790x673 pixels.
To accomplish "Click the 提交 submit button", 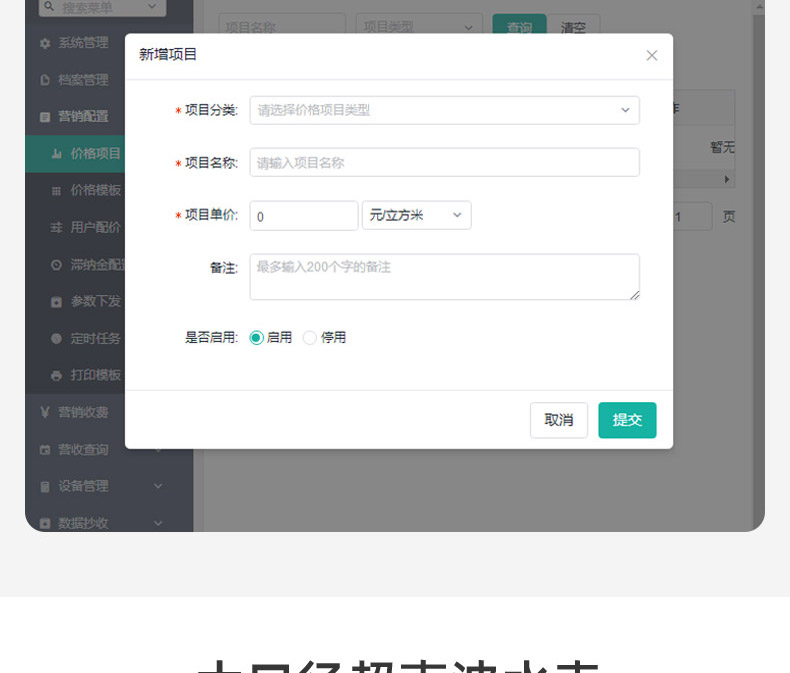I will [627, 420].
